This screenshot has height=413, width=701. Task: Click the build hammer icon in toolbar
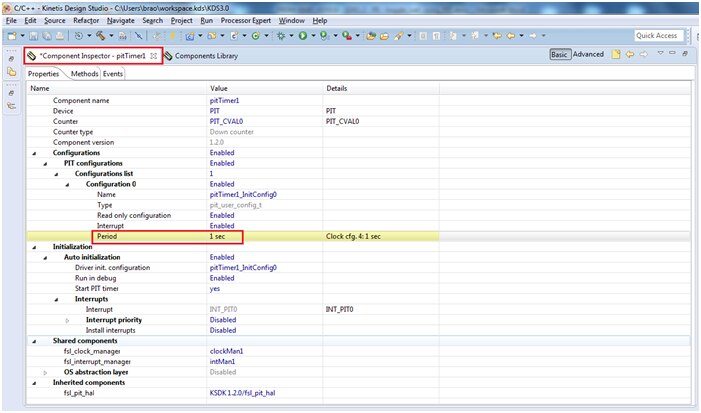point(101,35)
